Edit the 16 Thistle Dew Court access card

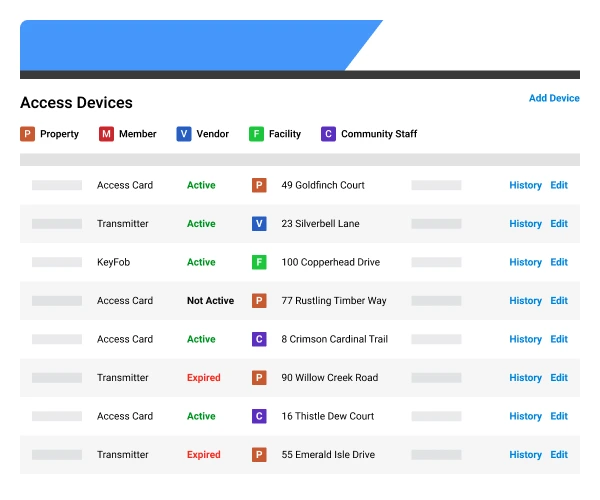pos(559,416)
